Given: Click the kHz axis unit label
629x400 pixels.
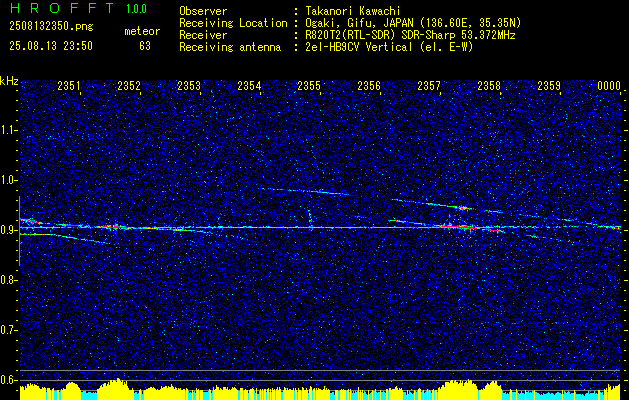Looking at the screenshot, I should tap(9, 81).
